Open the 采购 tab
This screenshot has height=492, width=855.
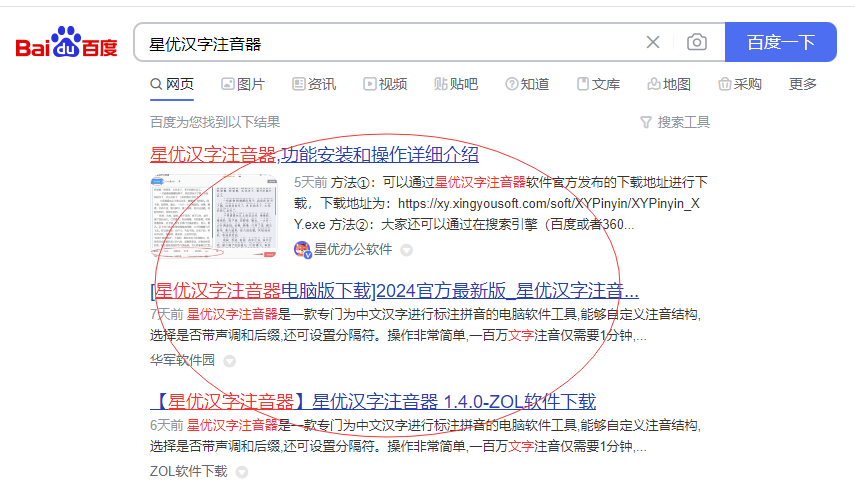(x=740, y=84)
